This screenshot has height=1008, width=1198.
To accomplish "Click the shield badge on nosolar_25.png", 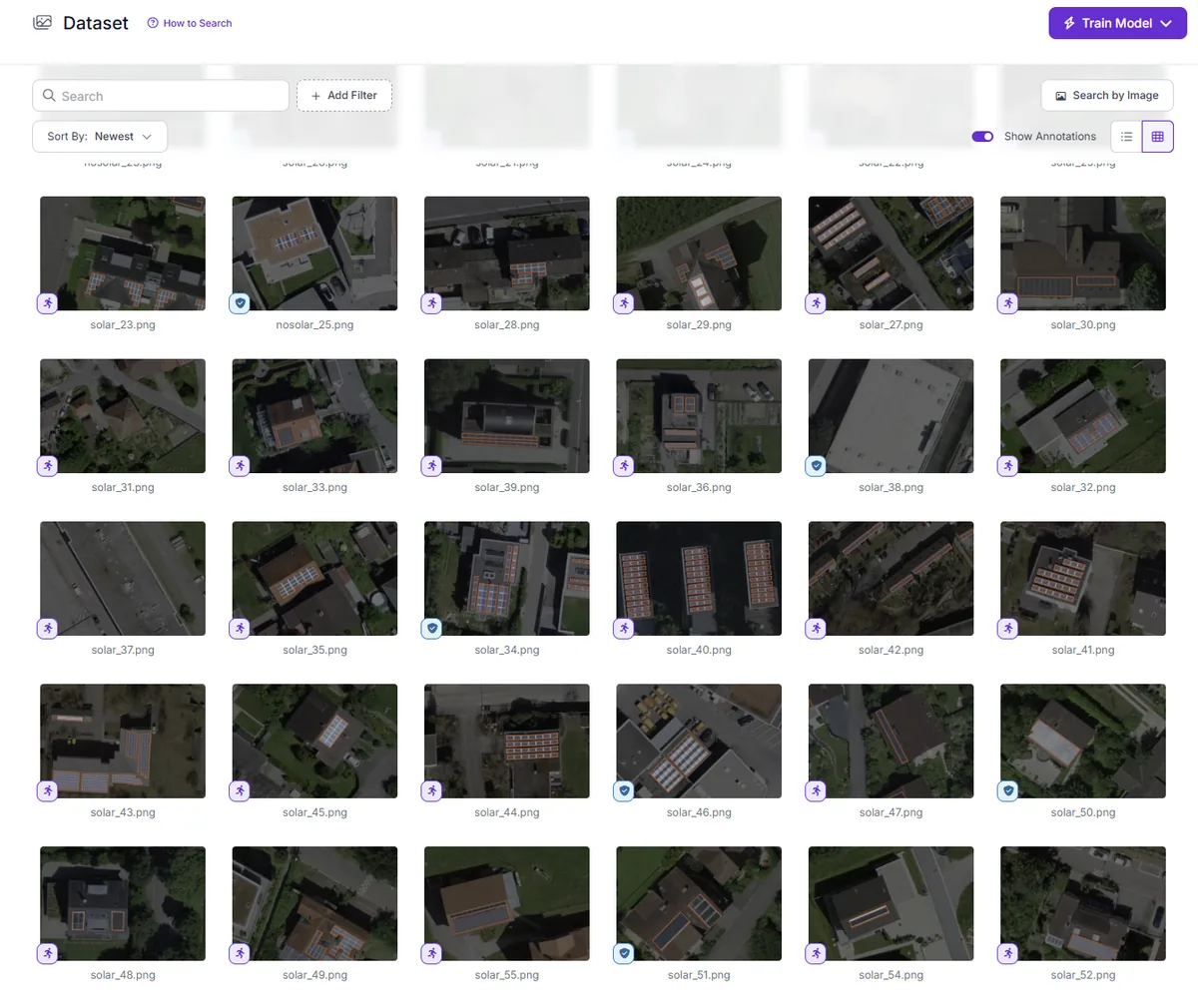I will coord(240,302).
